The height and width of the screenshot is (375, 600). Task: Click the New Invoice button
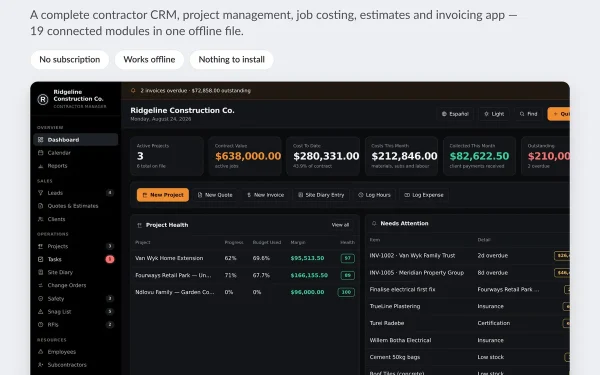tap(266, 195)
